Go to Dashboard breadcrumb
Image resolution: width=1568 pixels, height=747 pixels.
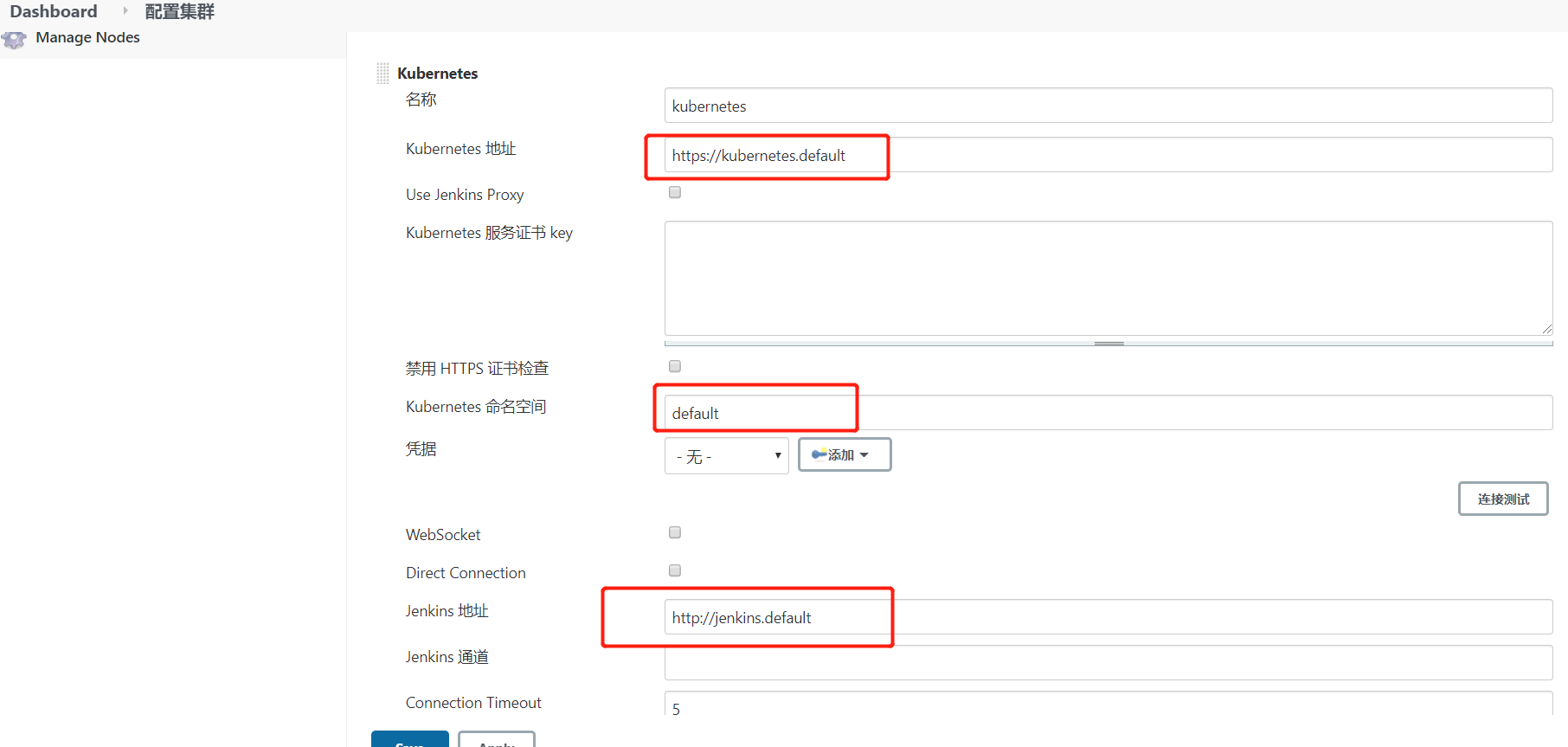tap(54, 11)
